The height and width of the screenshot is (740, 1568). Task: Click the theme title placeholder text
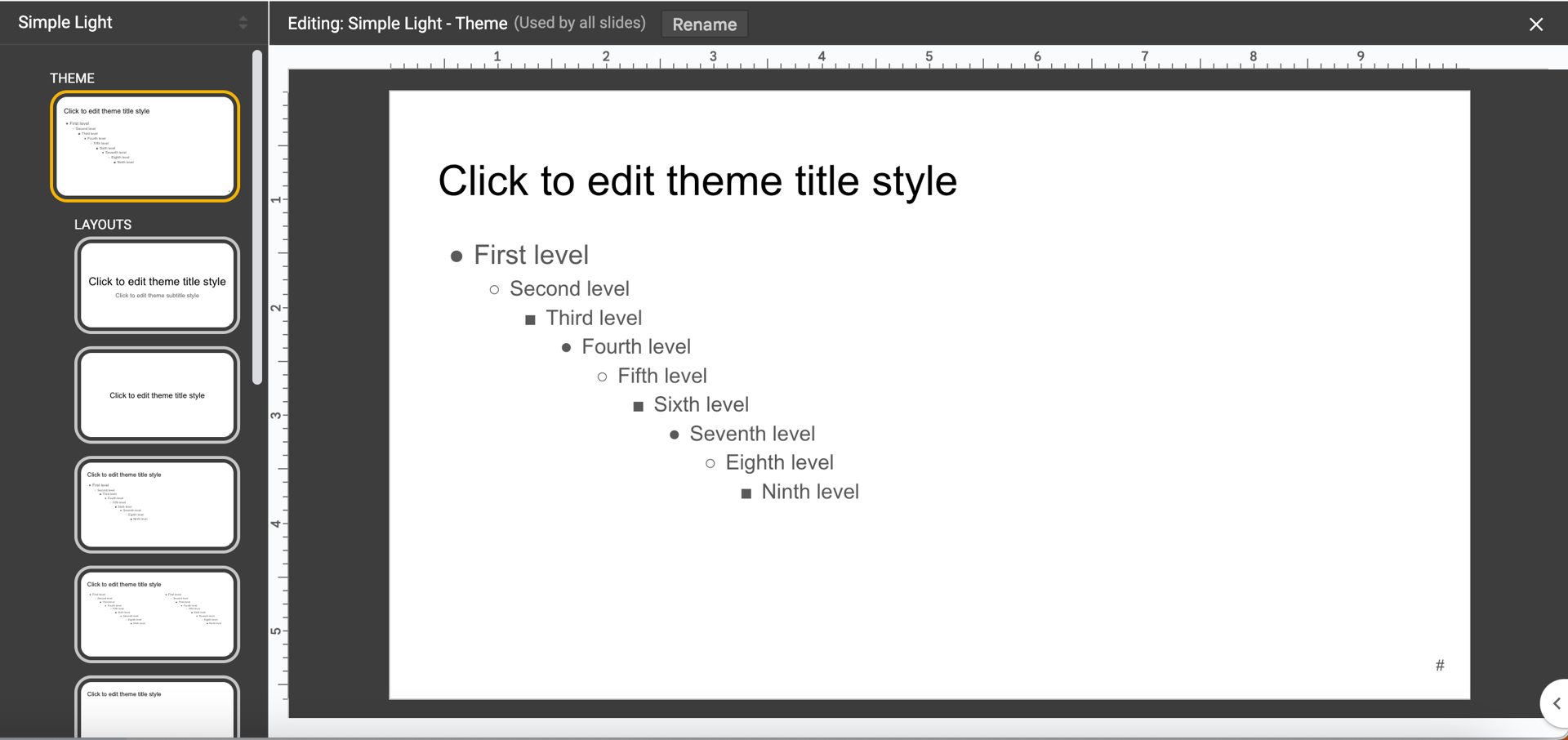click(697, 181)
